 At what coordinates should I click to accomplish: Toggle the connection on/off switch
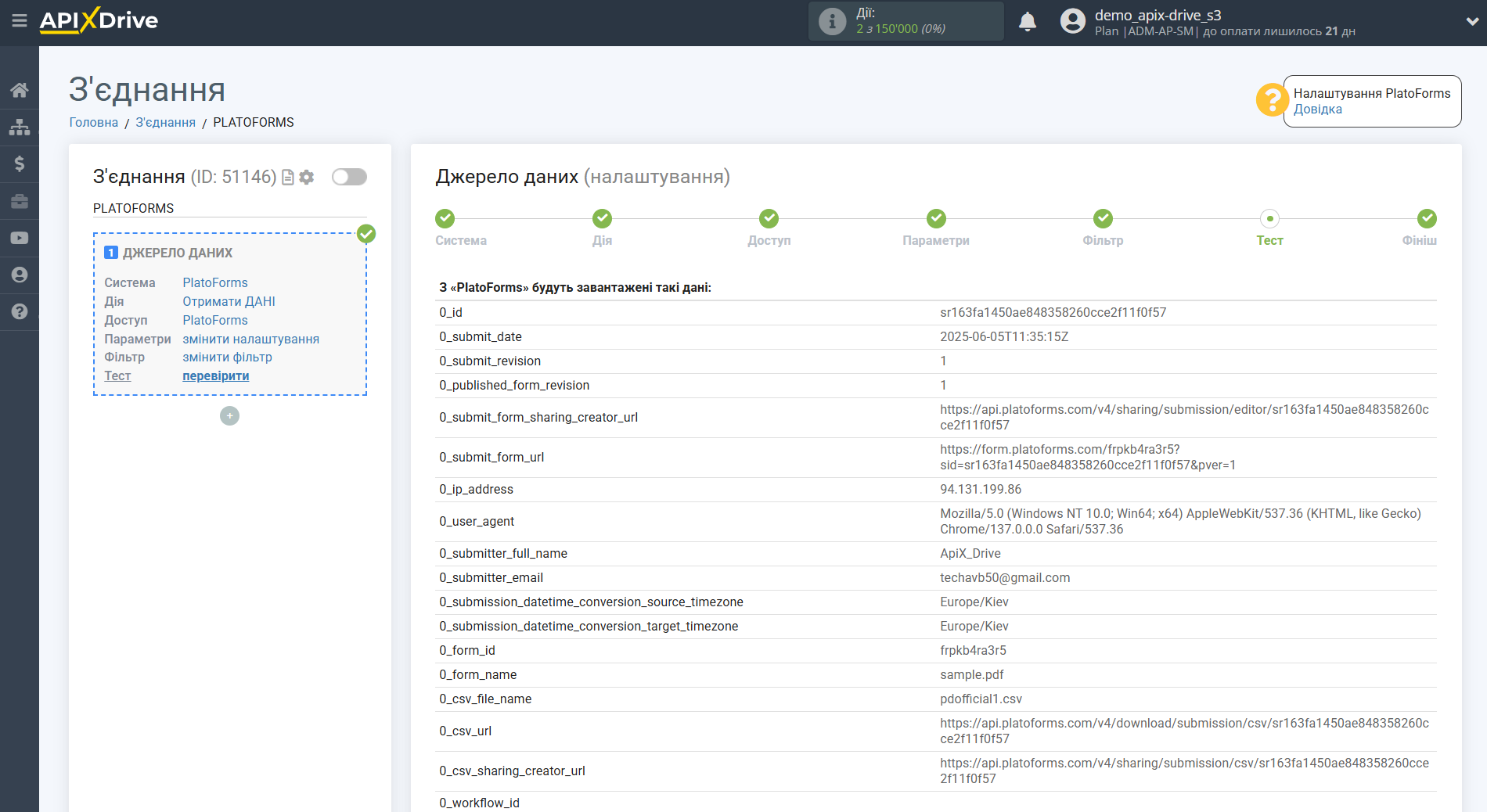(349, 177)
